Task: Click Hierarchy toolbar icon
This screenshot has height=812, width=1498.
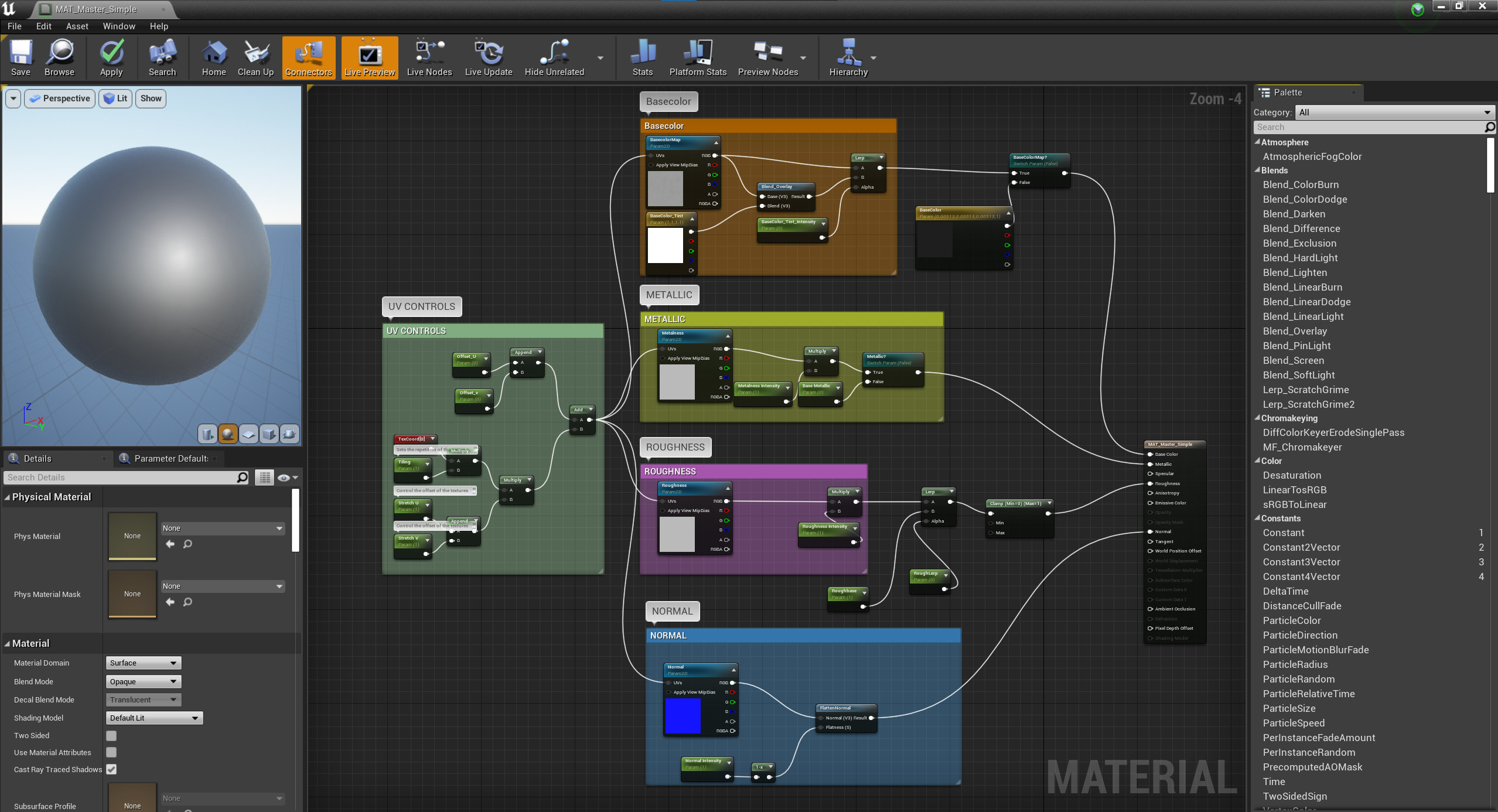Action: pyautogui.click(x=848, y=57)
